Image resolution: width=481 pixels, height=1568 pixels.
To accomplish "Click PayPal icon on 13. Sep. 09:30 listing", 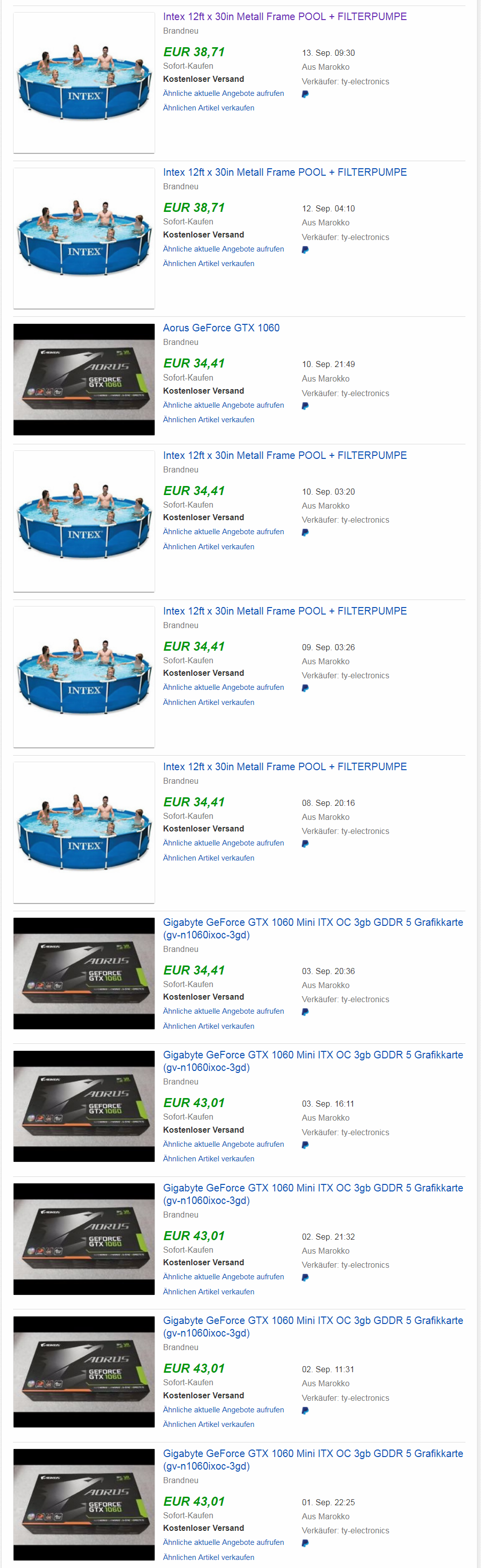I will click(x=305, y=94).
